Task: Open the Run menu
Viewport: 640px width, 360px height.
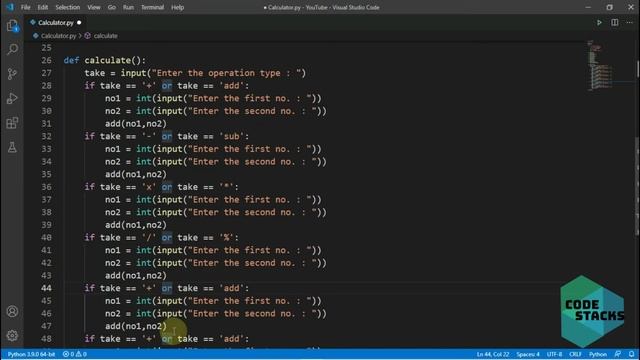Action: tap(128, 7)
